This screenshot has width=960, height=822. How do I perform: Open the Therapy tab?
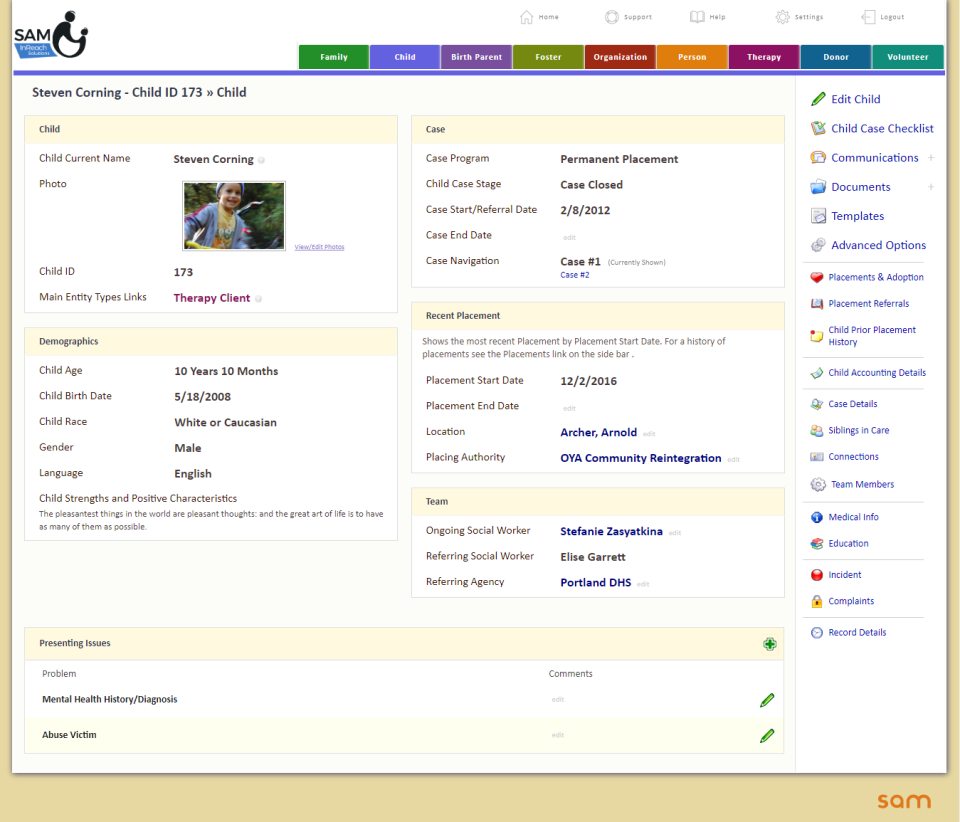763,57
